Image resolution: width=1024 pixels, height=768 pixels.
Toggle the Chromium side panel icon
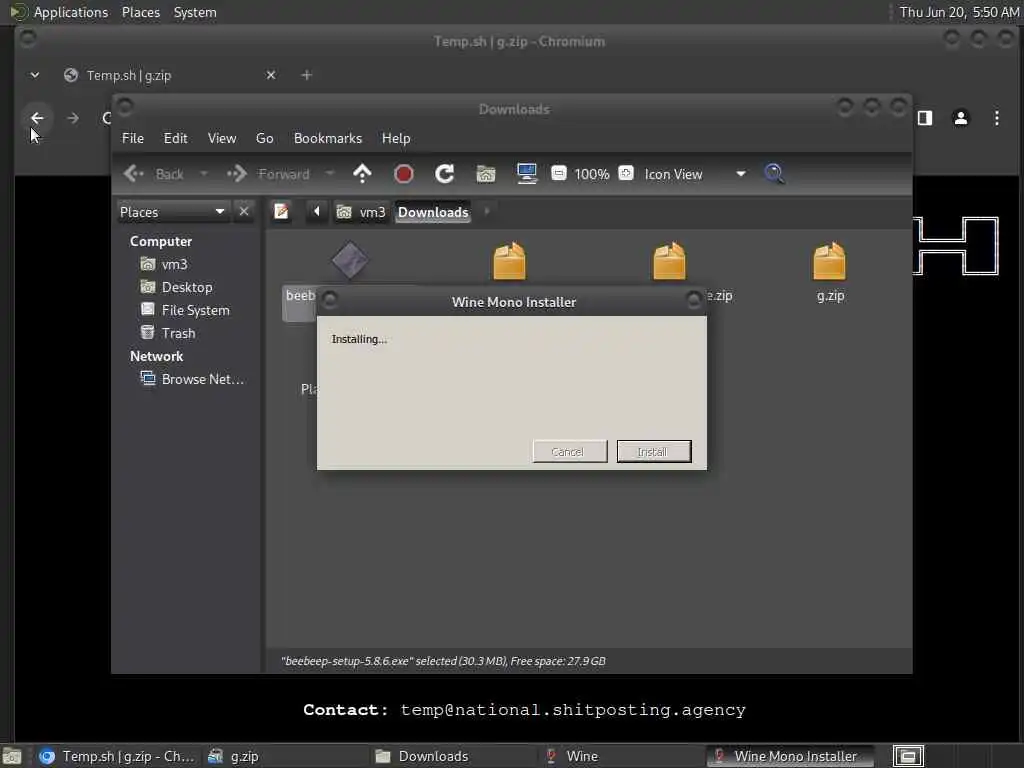point(925,118)
